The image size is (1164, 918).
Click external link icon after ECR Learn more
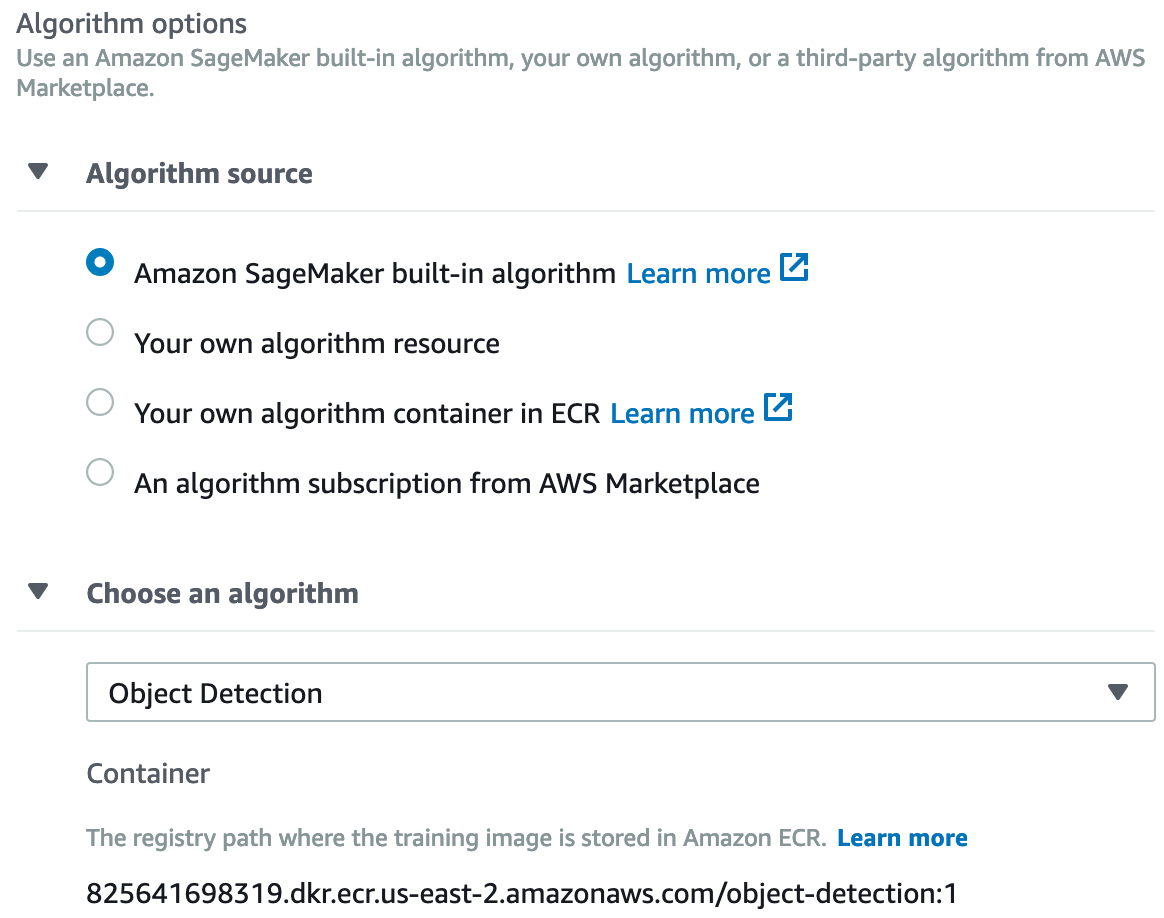(x=778, y=408)
